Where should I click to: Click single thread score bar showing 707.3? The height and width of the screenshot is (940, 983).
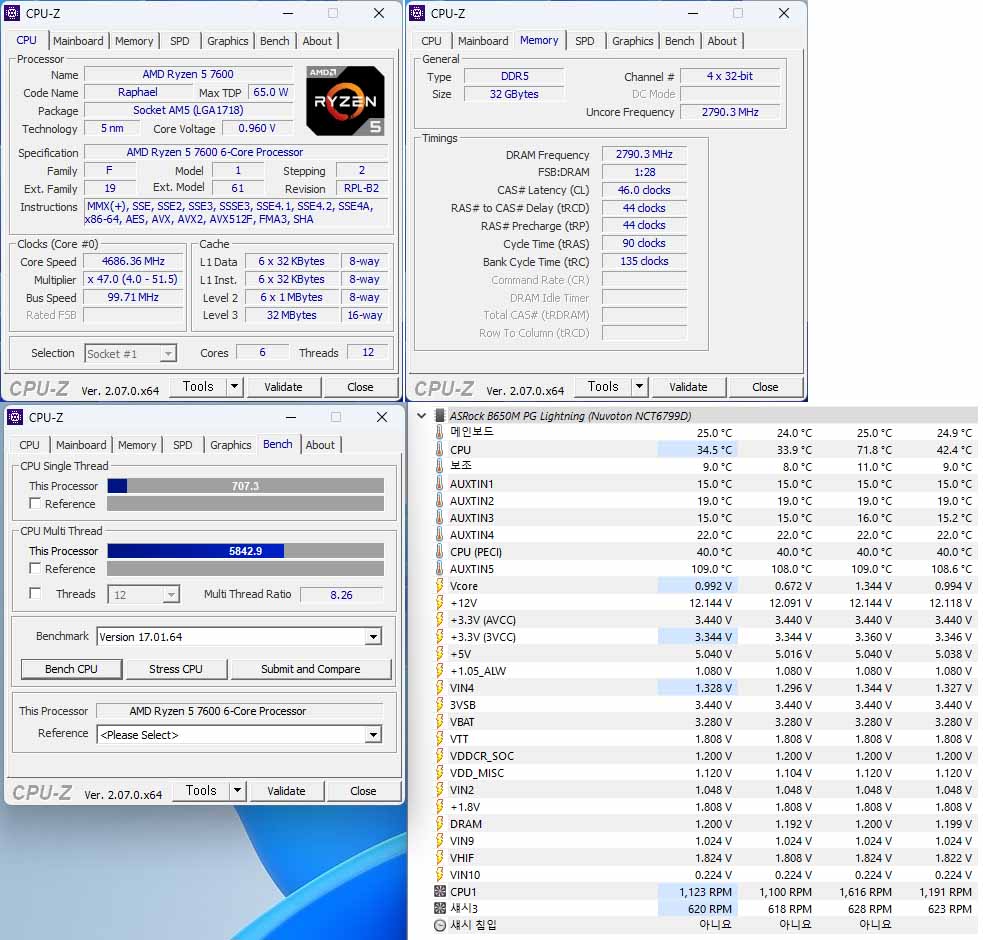coord(245,485)
